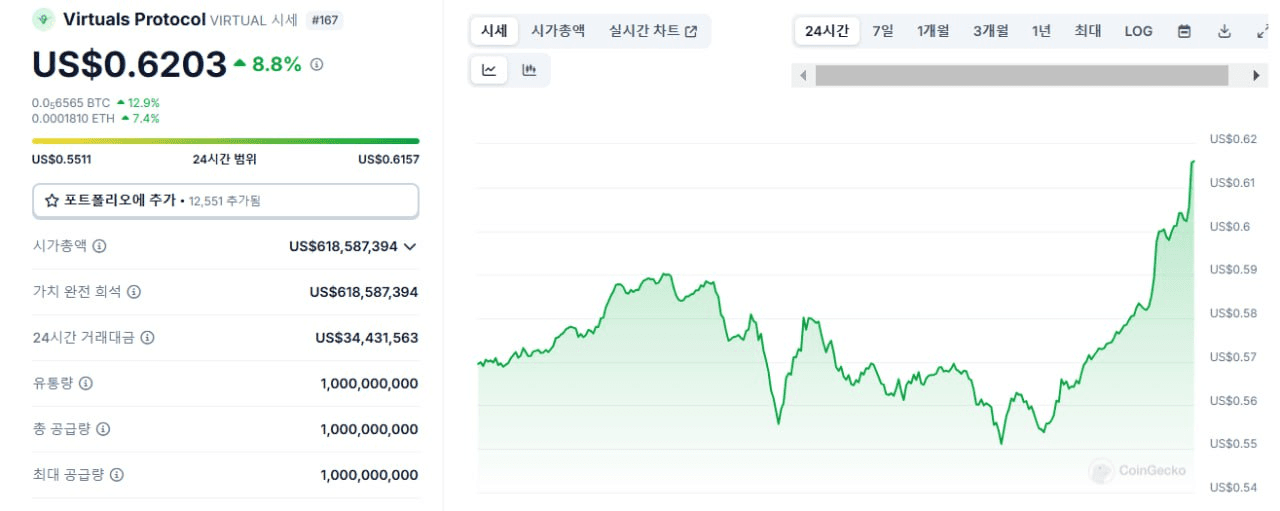Switch to 시세 tab
1280x511 pixels.
click(x=494, y=31)
